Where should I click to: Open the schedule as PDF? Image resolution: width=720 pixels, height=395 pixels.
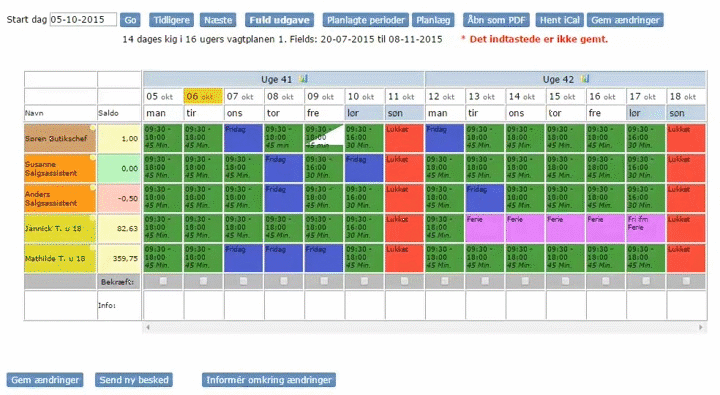[496, 20]
